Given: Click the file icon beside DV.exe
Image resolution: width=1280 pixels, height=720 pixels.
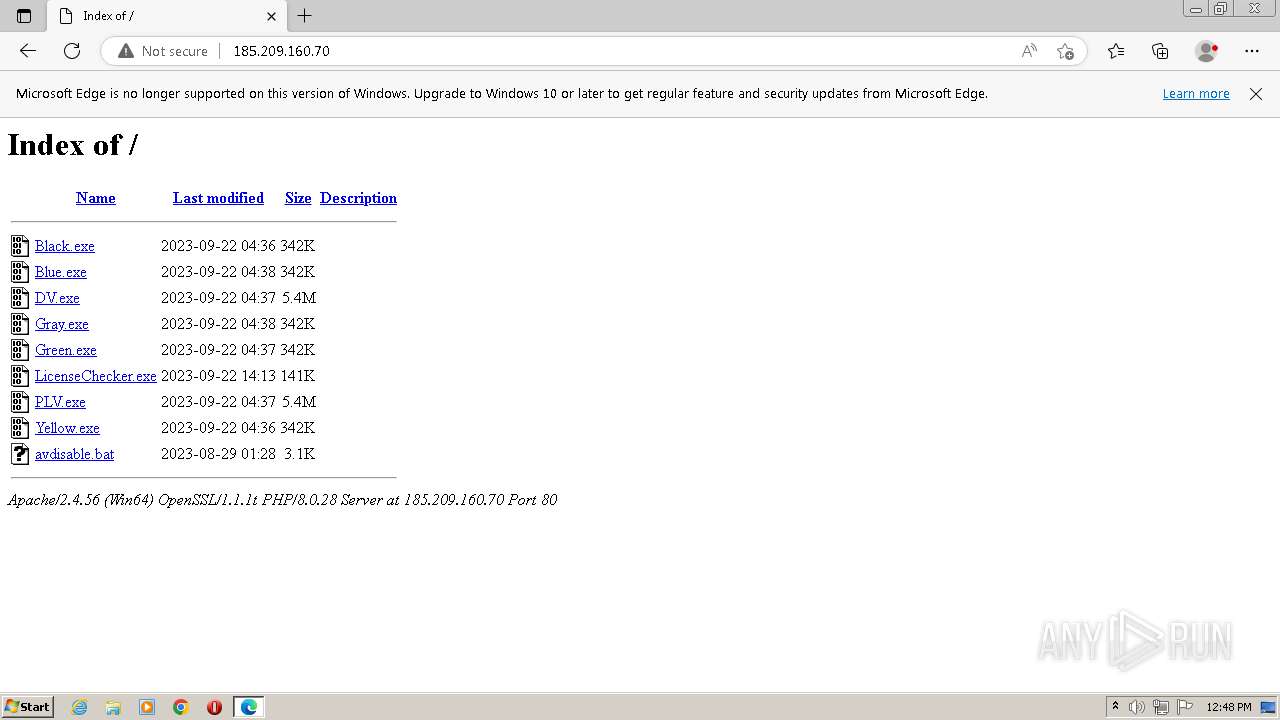Looking at the screenshot, I should tap(20, 298).
